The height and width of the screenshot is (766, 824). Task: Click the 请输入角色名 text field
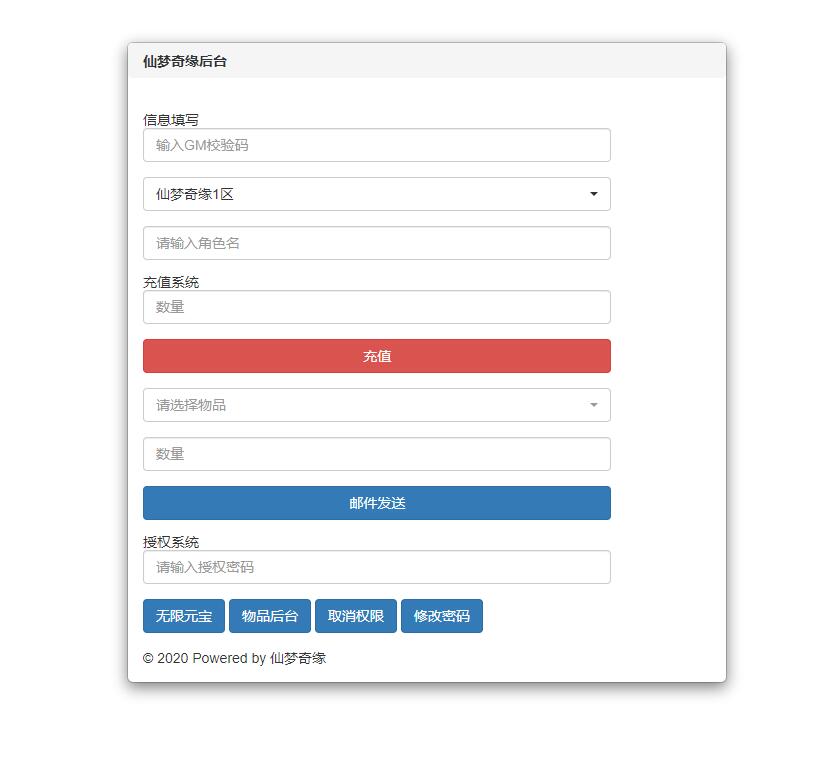376,243
